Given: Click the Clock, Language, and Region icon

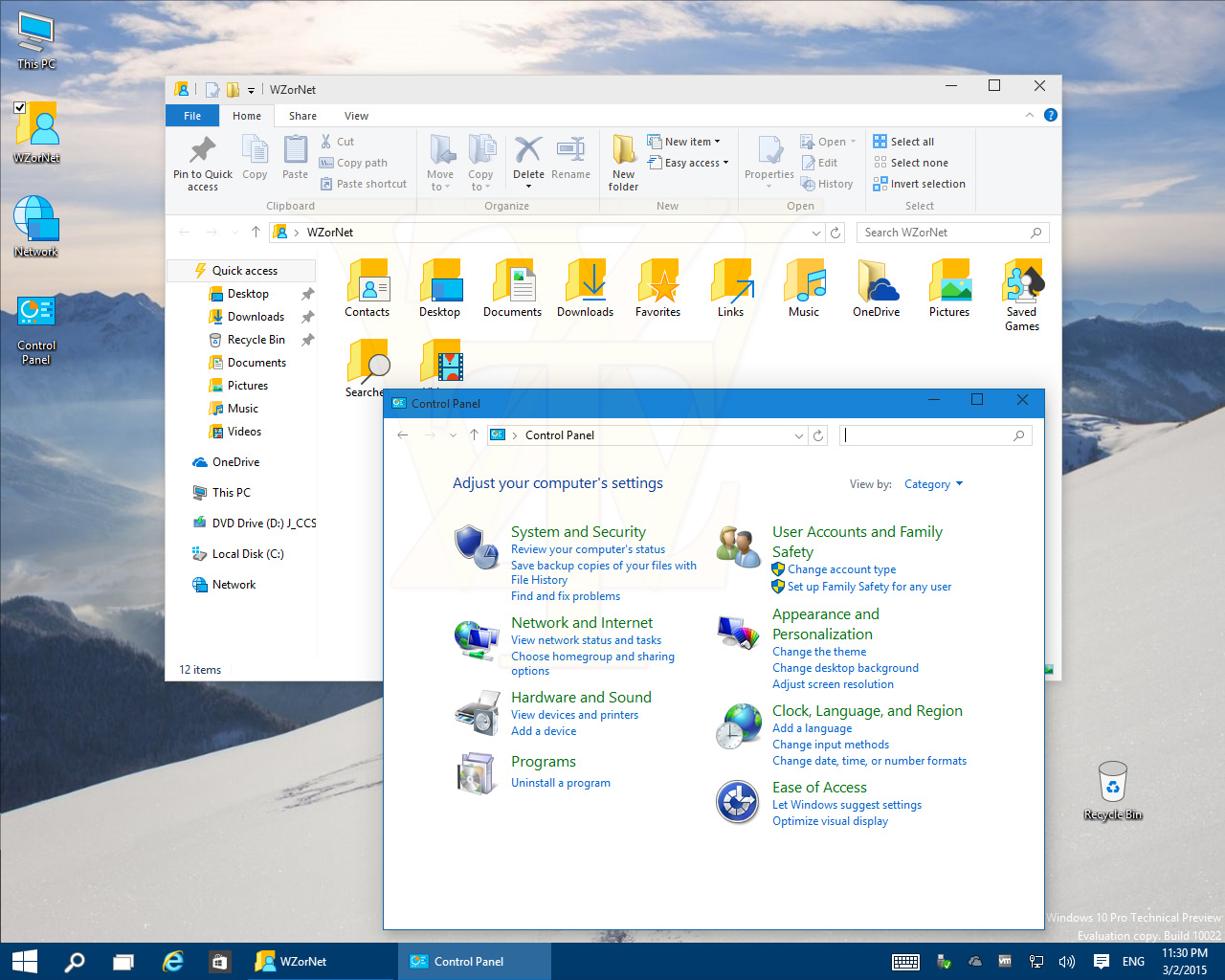Looking at the screenshot, I should click(738, 725).
